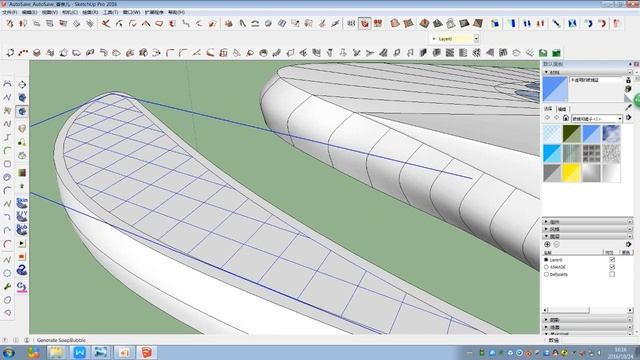Click the last green icon in second toolbar row

(x=556, y=53)
